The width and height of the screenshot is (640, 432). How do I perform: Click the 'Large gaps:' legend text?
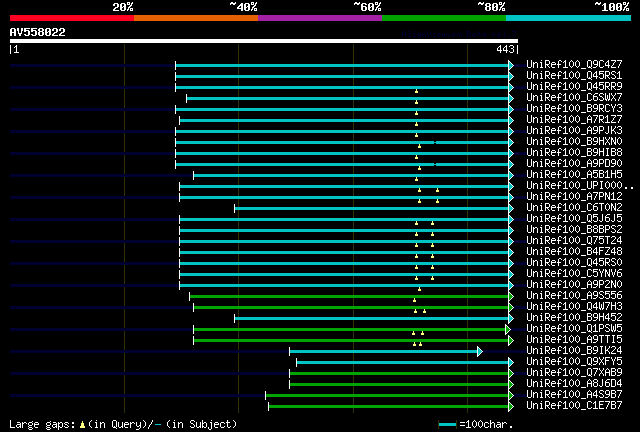pos(43,424)
